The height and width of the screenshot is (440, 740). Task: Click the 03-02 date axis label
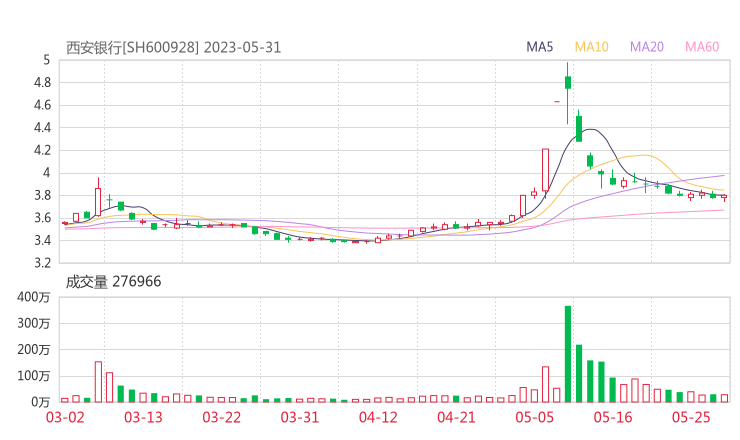(65, 417)
